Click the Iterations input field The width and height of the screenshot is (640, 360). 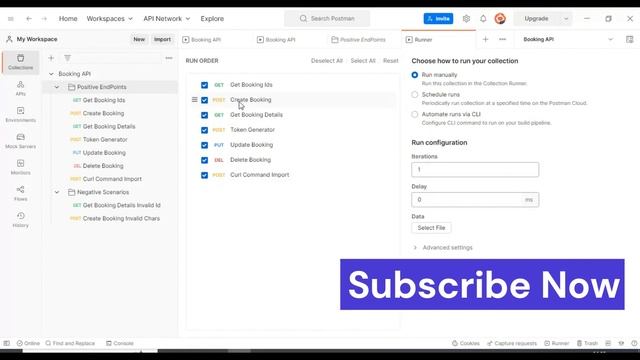[475, 170]
